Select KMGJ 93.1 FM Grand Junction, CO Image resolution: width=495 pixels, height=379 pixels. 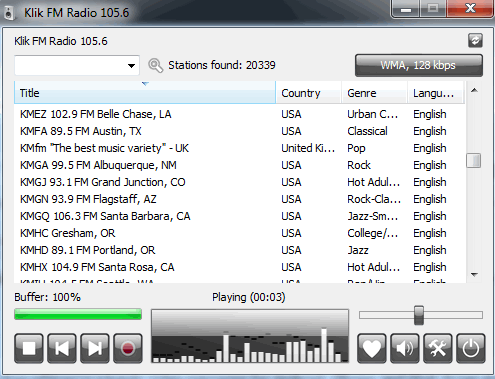tap(239, 182)
